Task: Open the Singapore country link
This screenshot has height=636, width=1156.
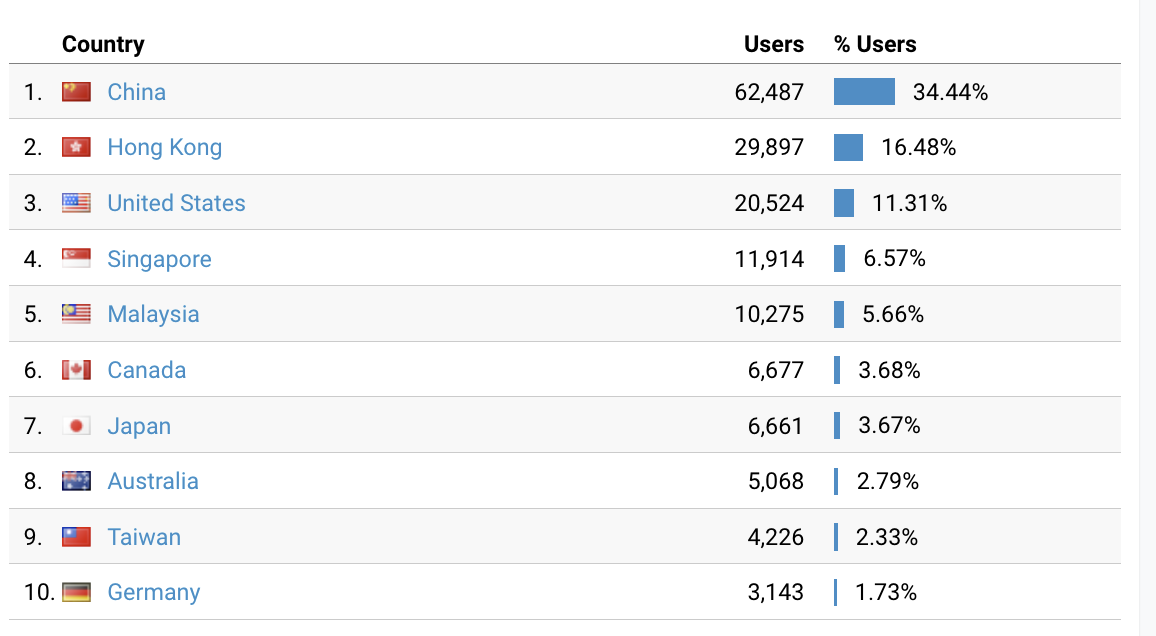Action: click(x=159, y=259)
